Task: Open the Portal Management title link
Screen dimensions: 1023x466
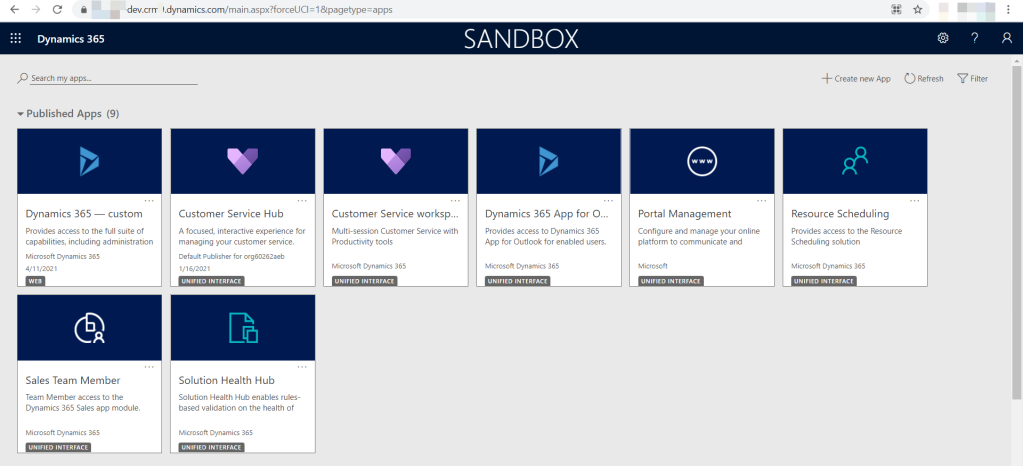Action: pyautogui.click(x=684, y=214)
